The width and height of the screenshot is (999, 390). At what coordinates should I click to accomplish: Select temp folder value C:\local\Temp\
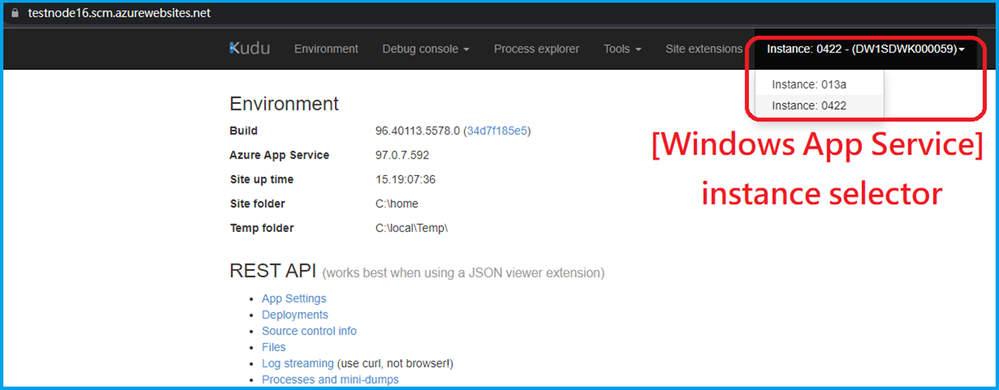(412, 228)
